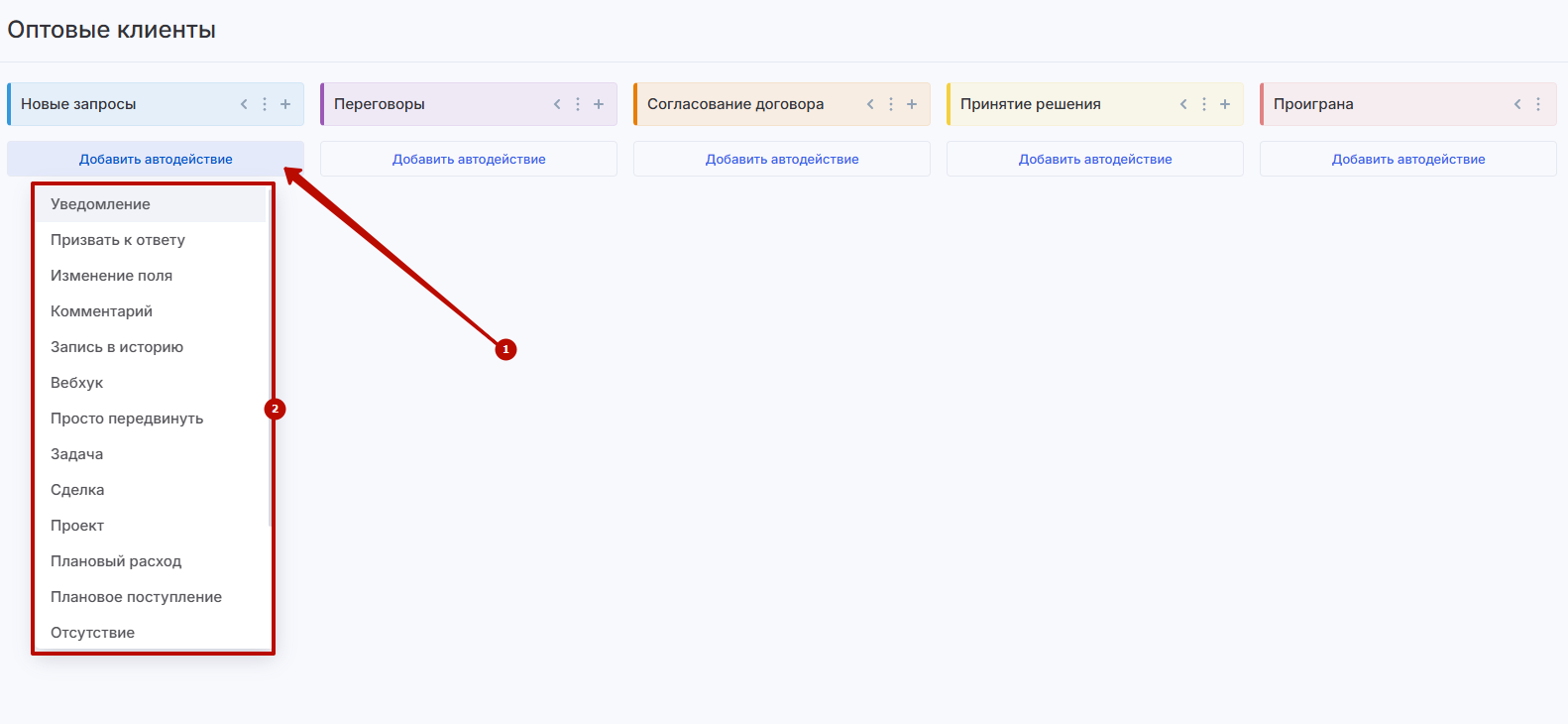Screen dimensions: 1568x724
Task: Choose Вебхук in the autoaction dropdown
Action: click(76, 383)
